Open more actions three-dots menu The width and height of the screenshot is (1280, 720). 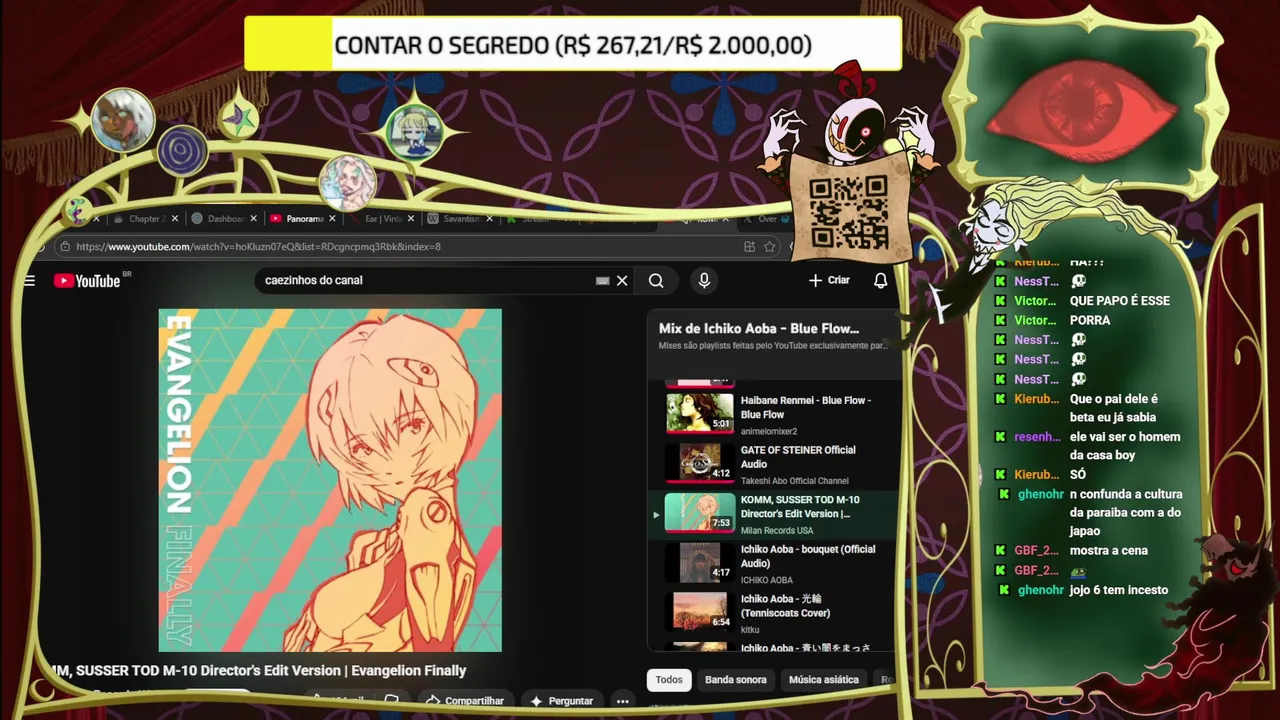pyautogui.click(x=623, y=701)
